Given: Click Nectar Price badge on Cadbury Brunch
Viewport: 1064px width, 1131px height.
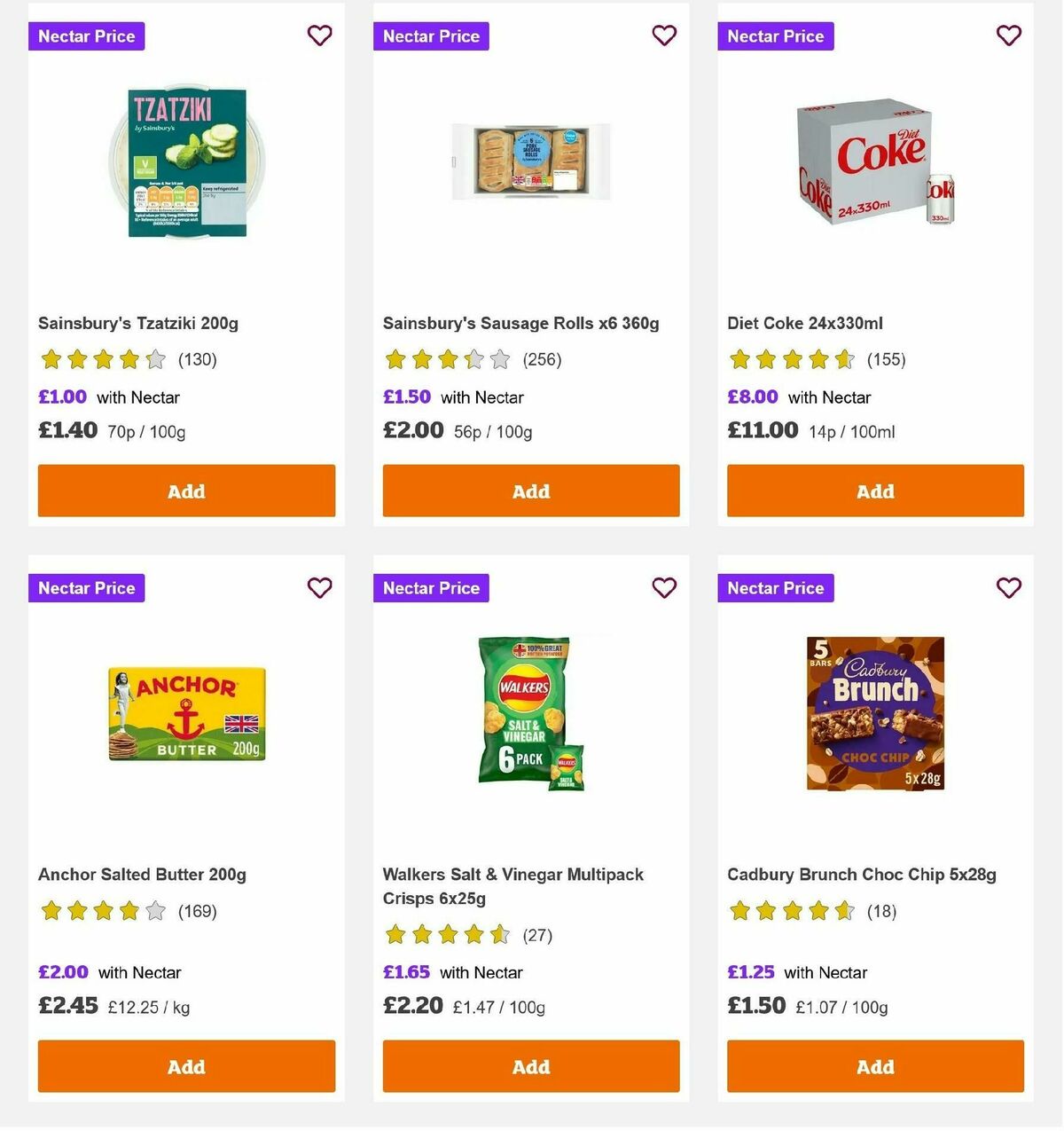Looking at the screenshot, I should pos(776,587).
